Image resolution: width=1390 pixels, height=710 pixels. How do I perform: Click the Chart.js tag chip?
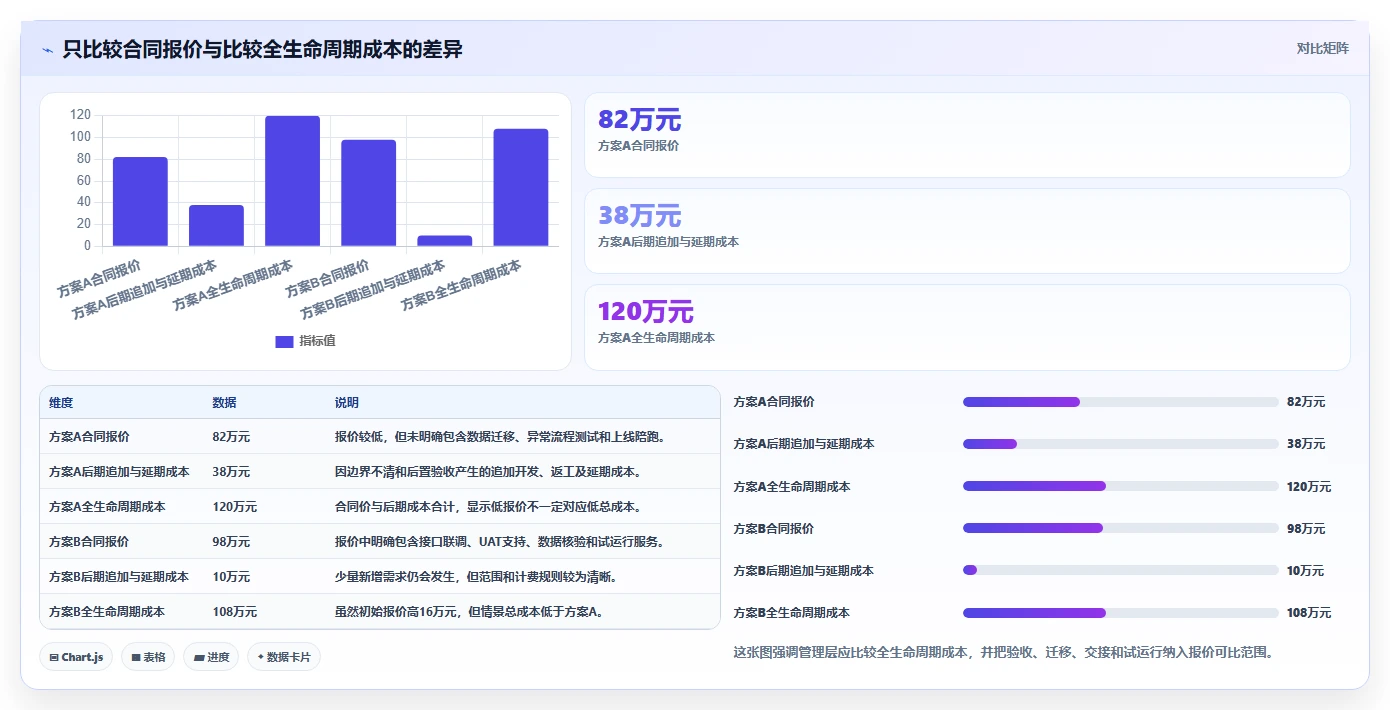[76, 657]
